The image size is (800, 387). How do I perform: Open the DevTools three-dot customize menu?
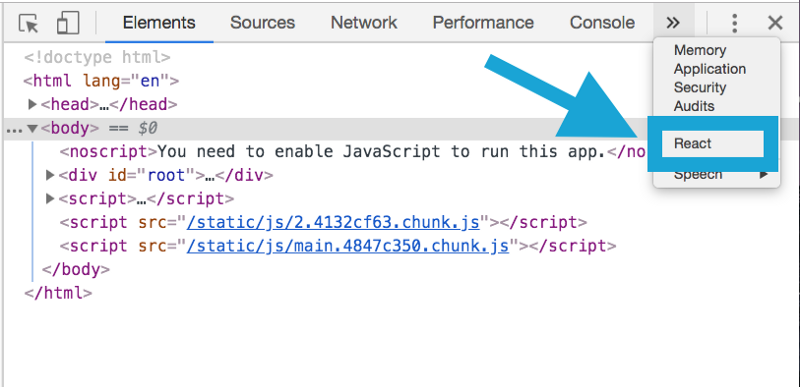point(734,23)
